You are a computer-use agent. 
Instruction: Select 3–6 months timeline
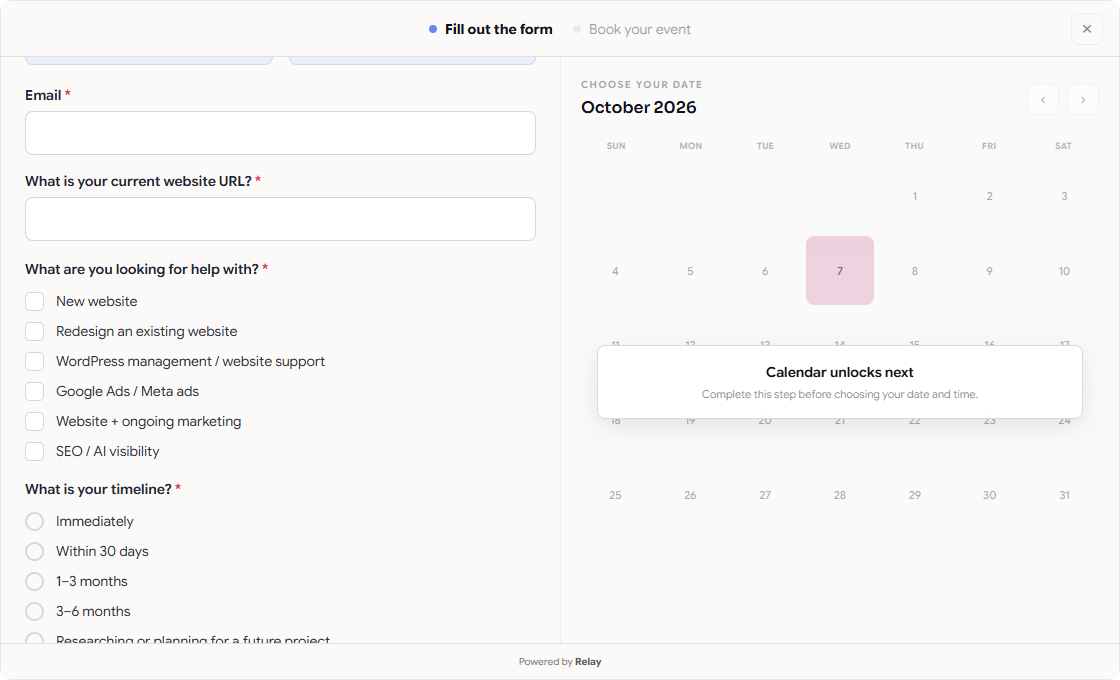tap(34, 611)
